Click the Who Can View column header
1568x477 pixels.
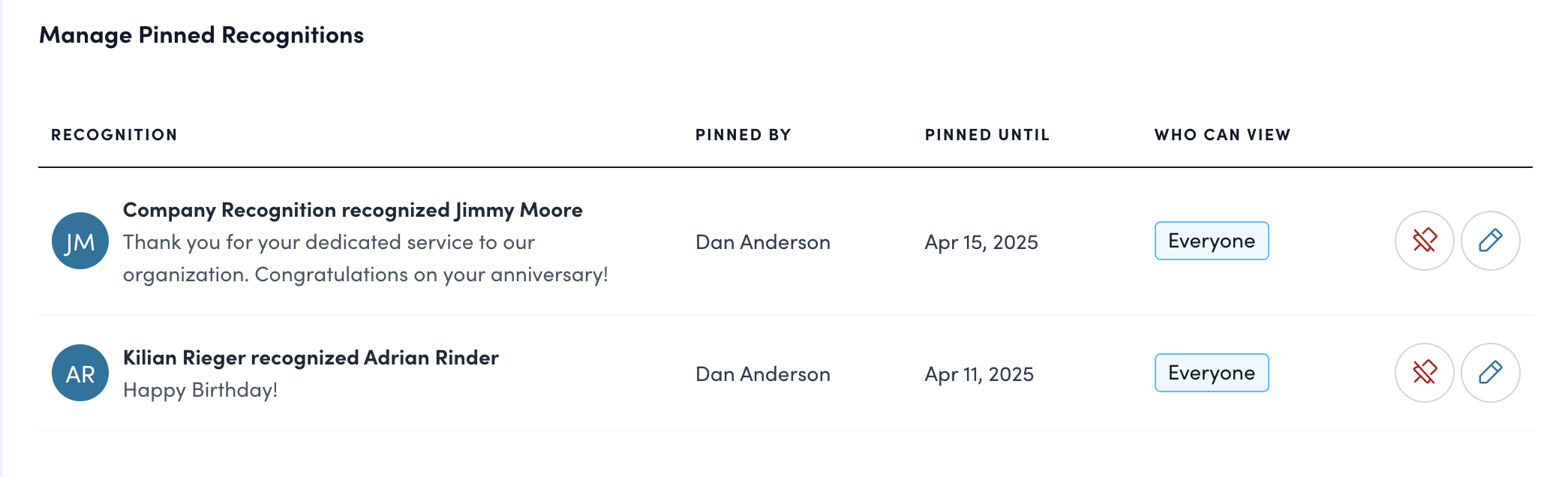(x=1222, y=135)
